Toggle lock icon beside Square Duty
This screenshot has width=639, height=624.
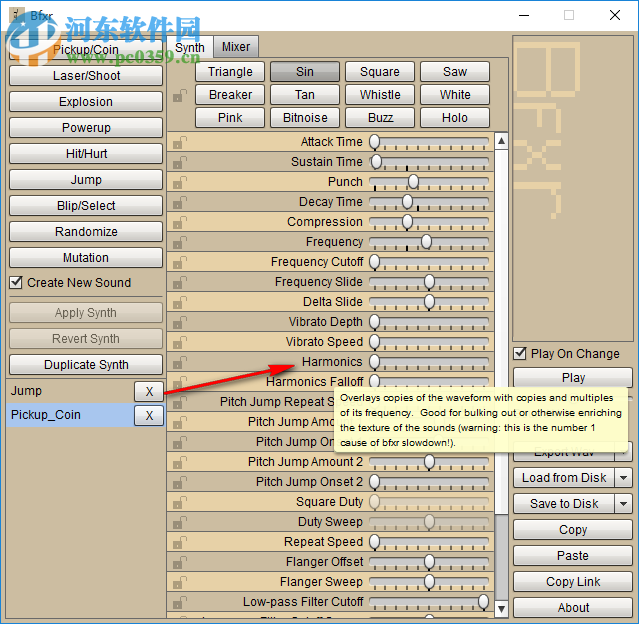tap(179, 502)
